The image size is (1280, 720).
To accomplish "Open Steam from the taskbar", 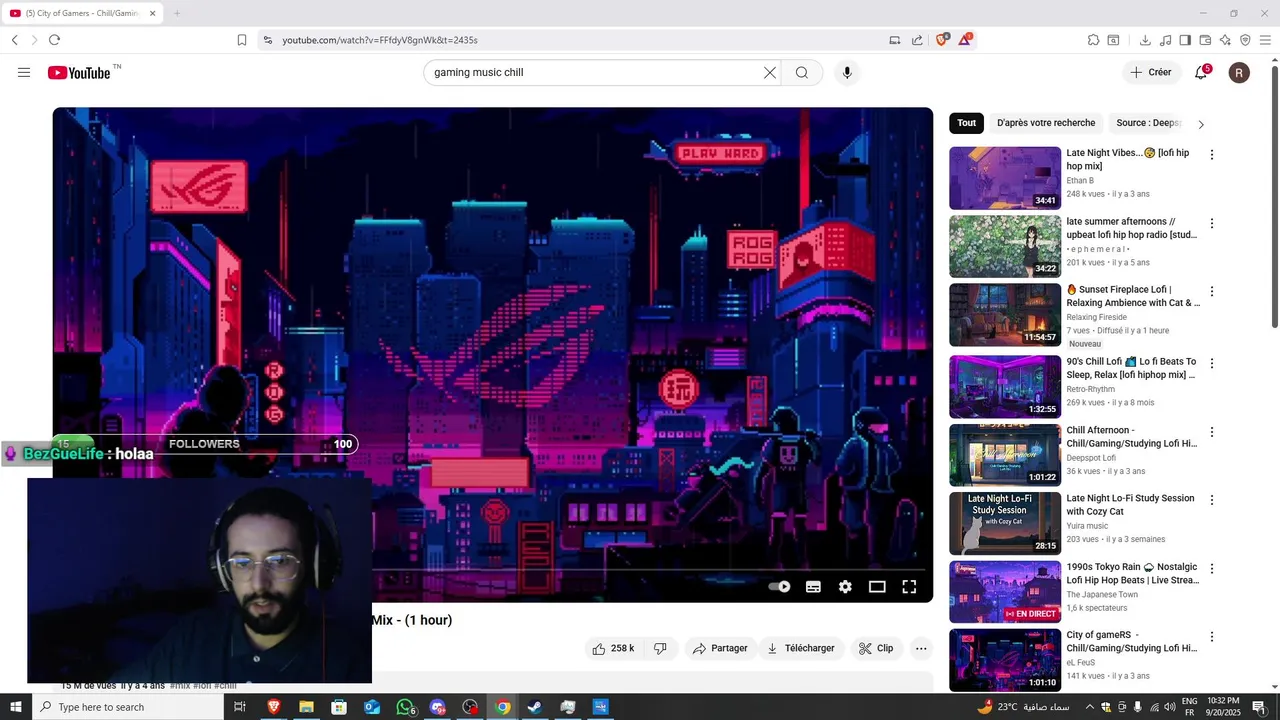I will (535, 707).
